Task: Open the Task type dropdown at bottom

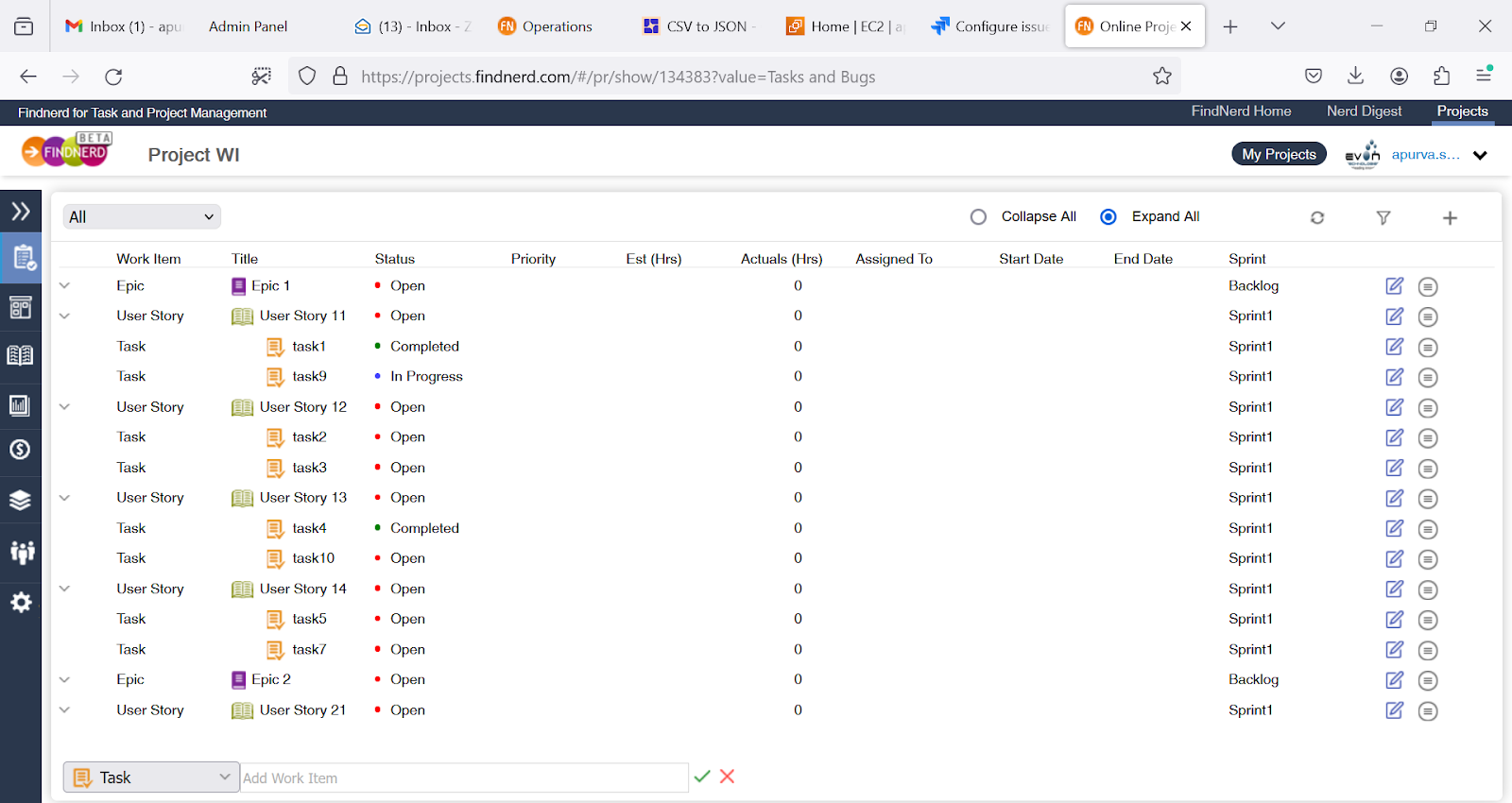Action: [x=151, y=777]
